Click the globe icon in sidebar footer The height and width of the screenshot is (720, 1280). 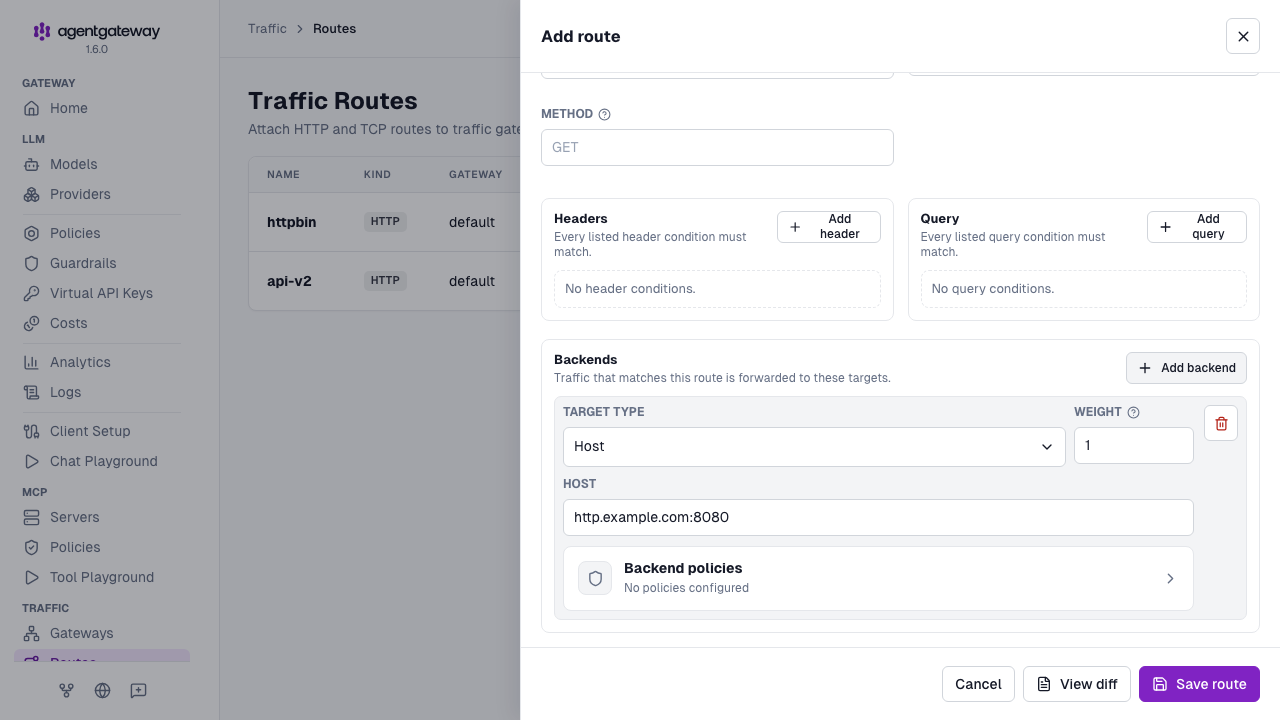click(102, 690)
